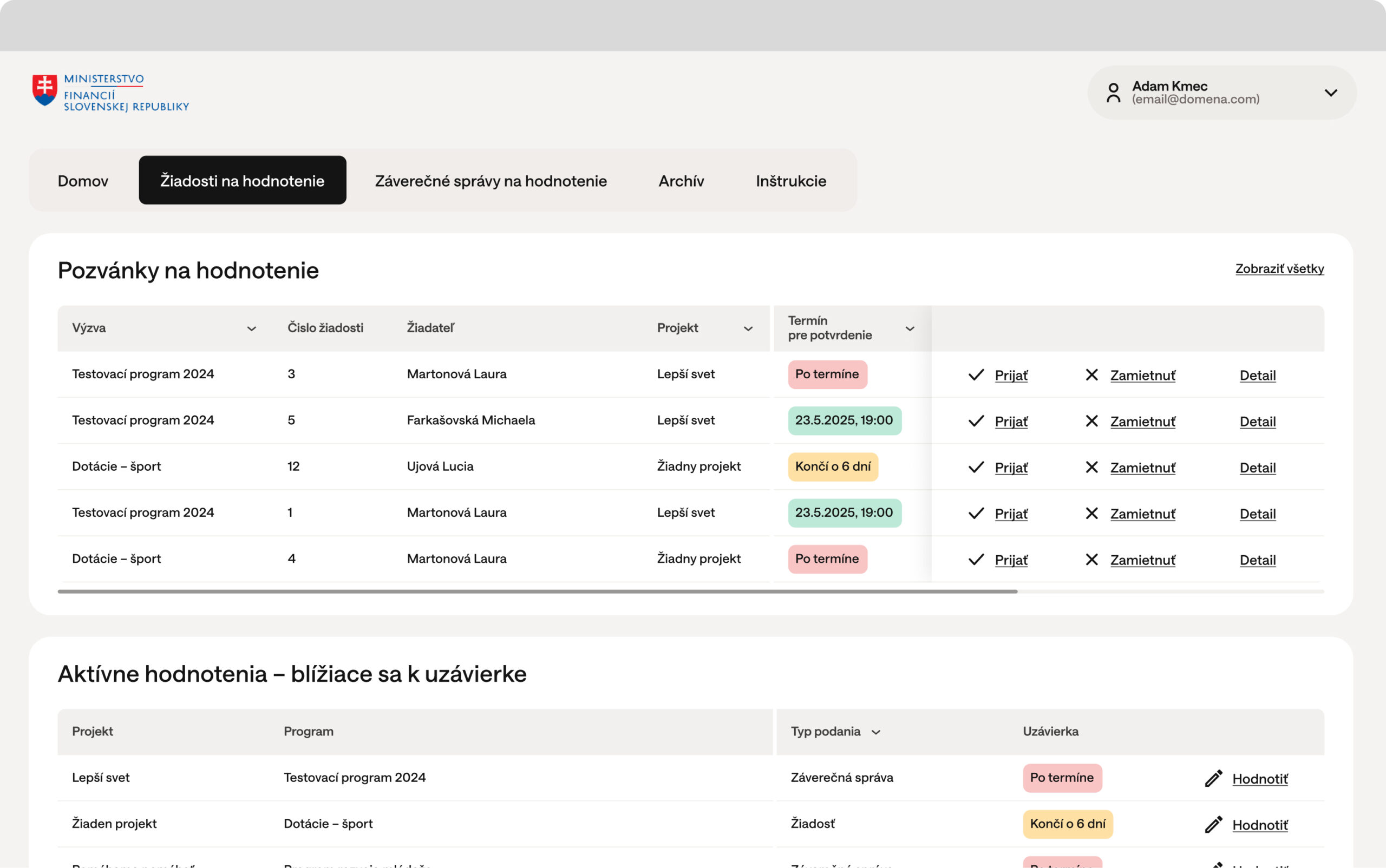
Task: Click X icon in request number 3 row
Action: (x=1091, y=375)
